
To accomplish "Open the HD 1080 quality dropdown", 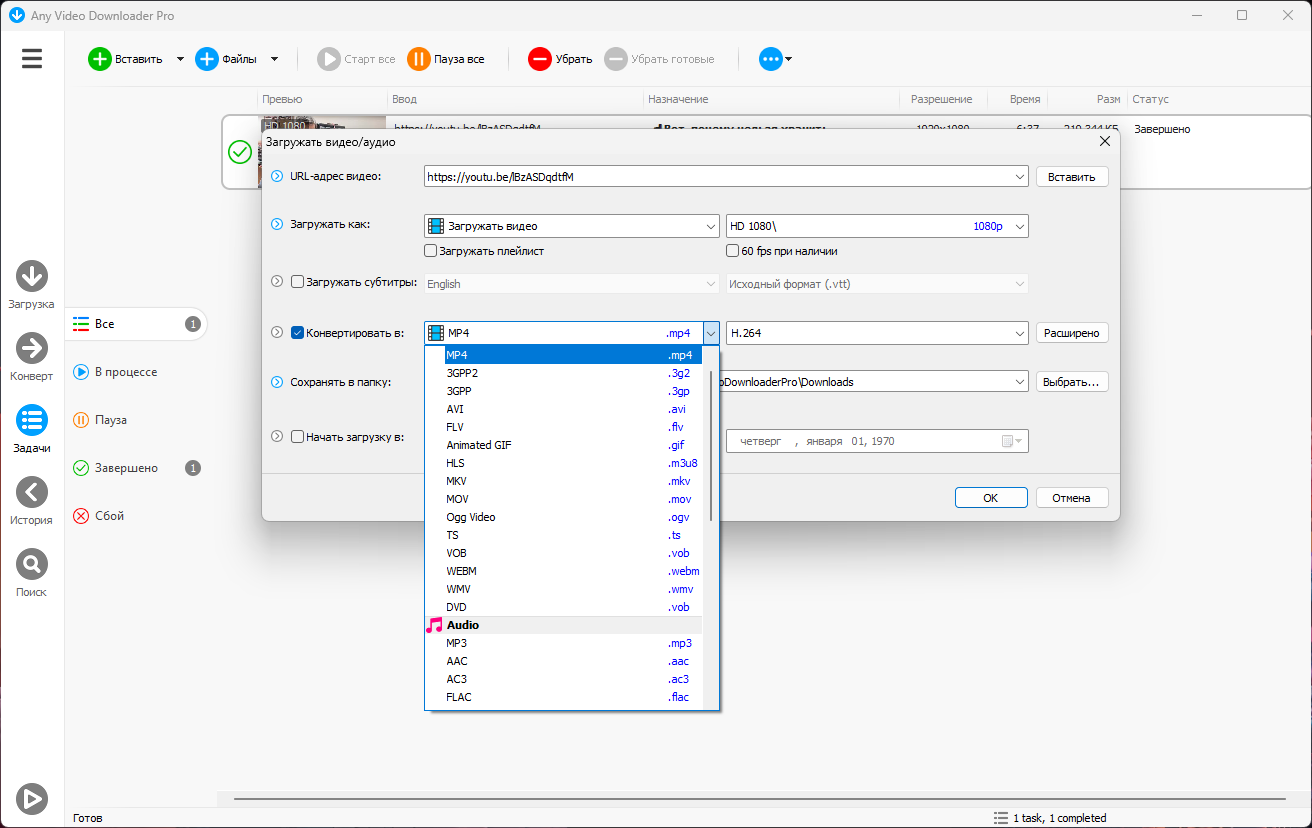I will [1019, 226].
